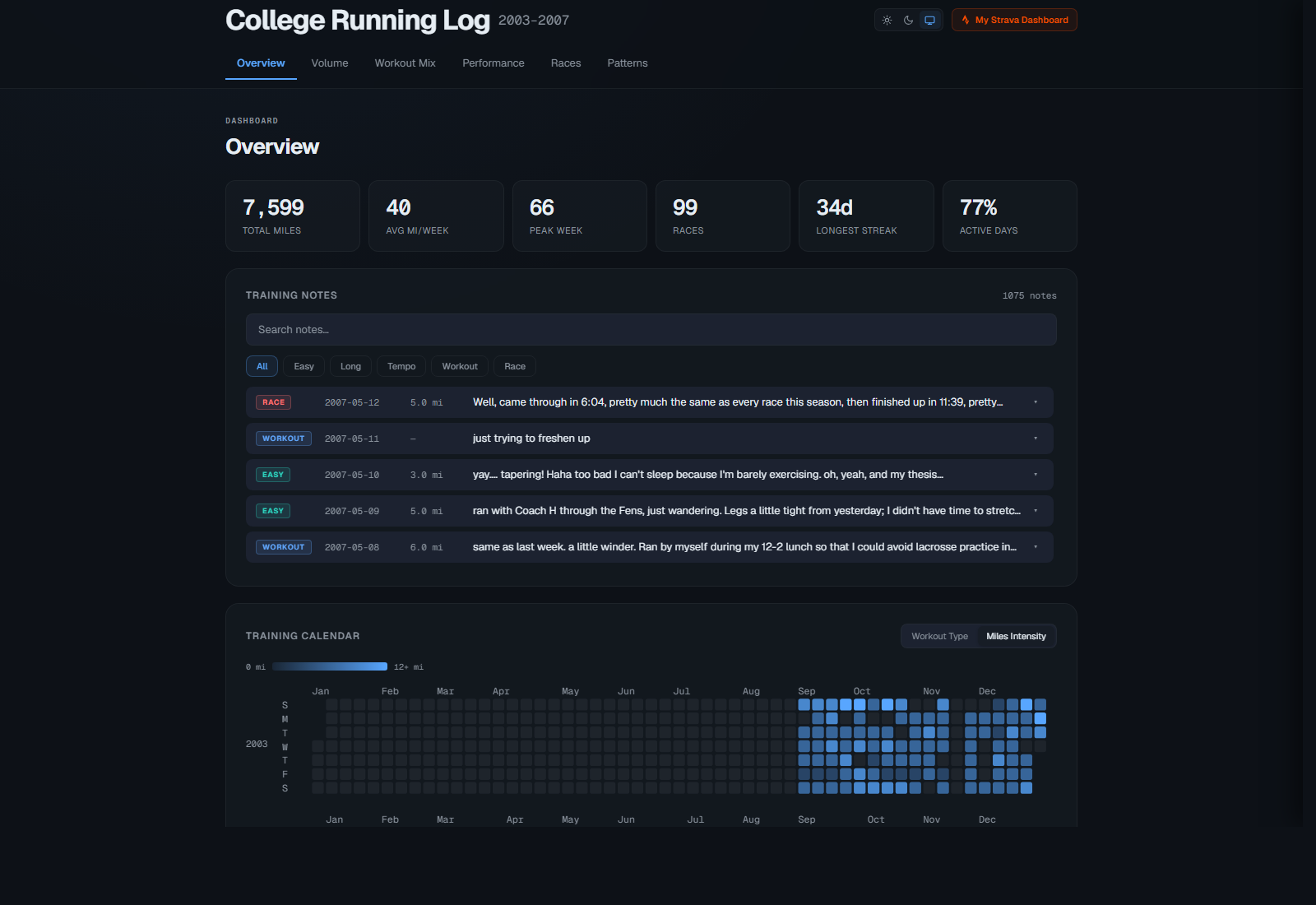
Task: Click the 99 Races stat card
Action: pos(723,216)
